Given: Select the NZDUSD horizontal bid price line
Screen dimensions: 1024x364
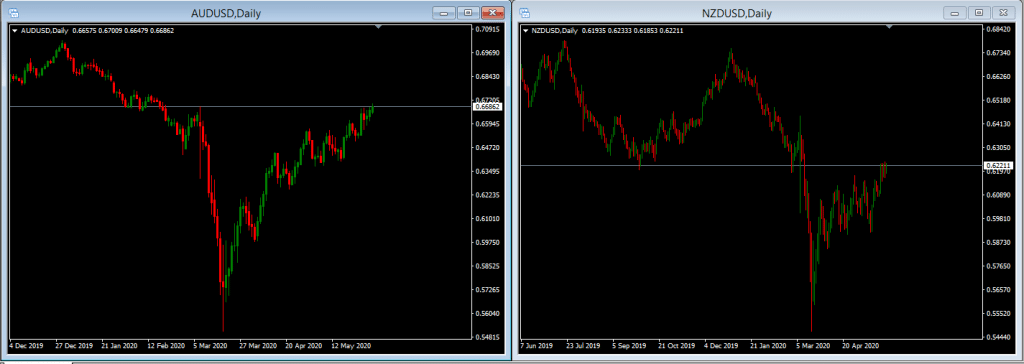Looking at the screenshot, I should click(x=751, y=165).
